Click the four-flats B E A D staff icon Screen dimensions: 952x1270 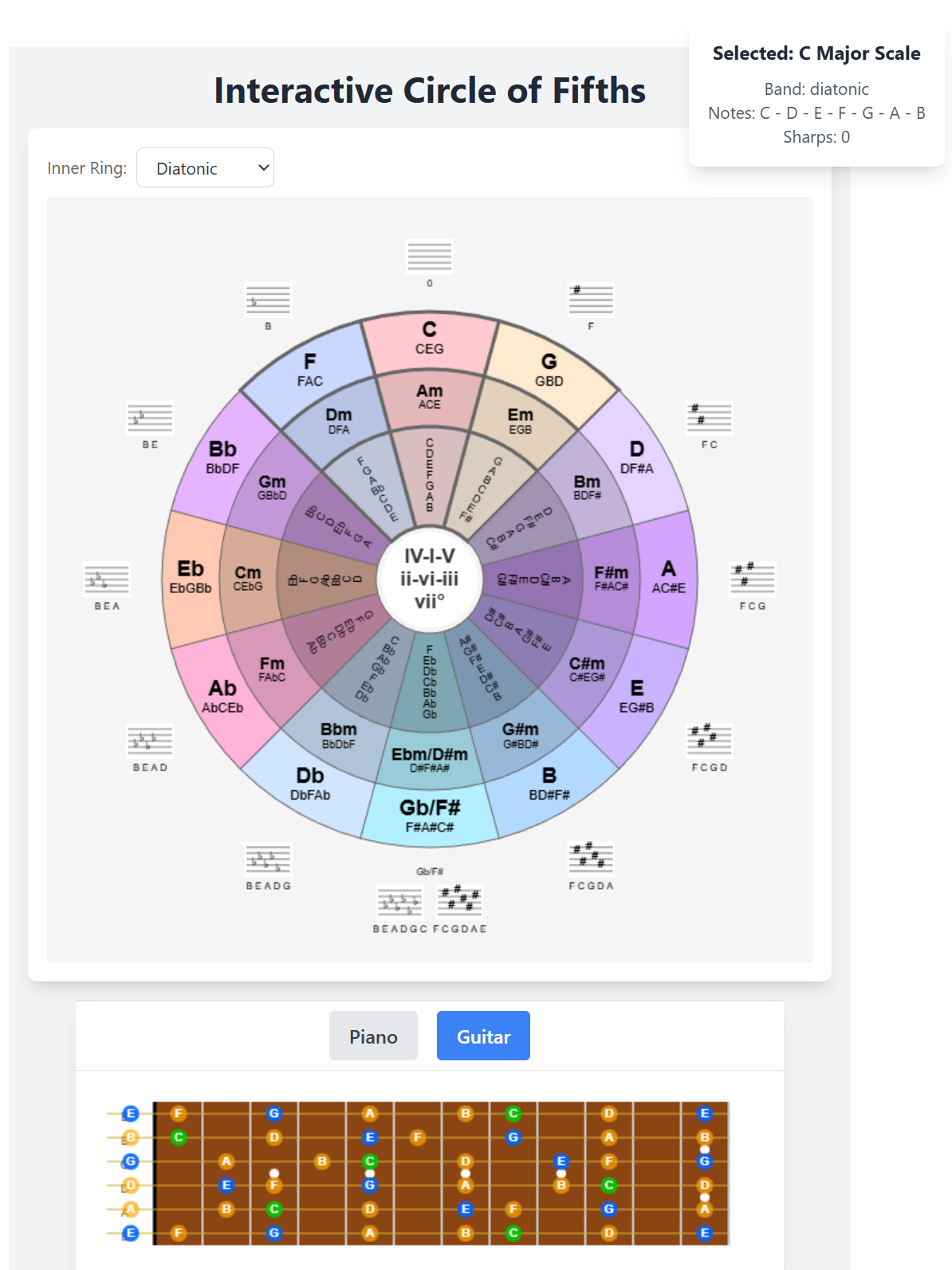pyautogui.click(x=151, y=741)
